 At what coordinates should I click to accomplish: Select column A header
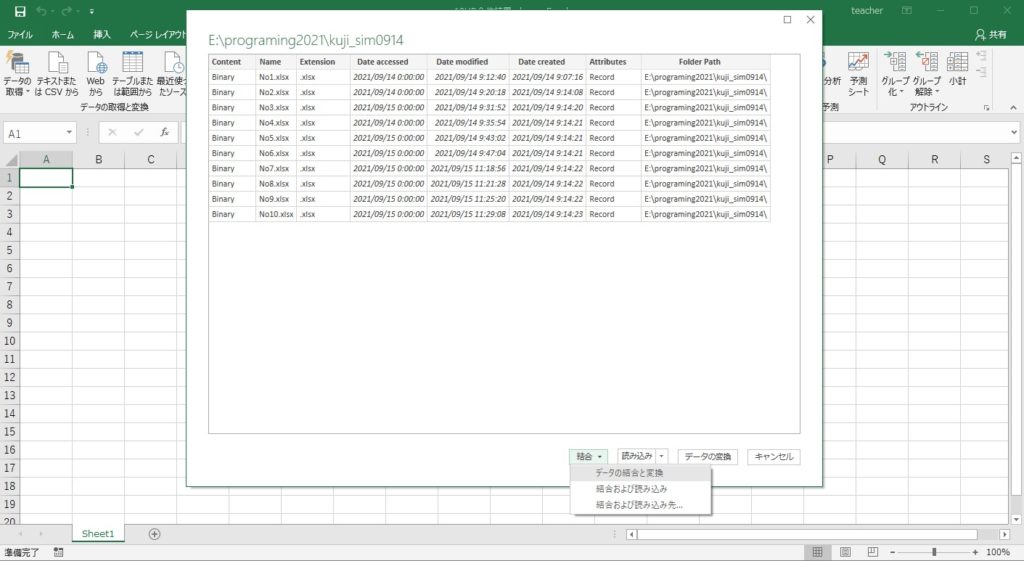click(46, 159)
